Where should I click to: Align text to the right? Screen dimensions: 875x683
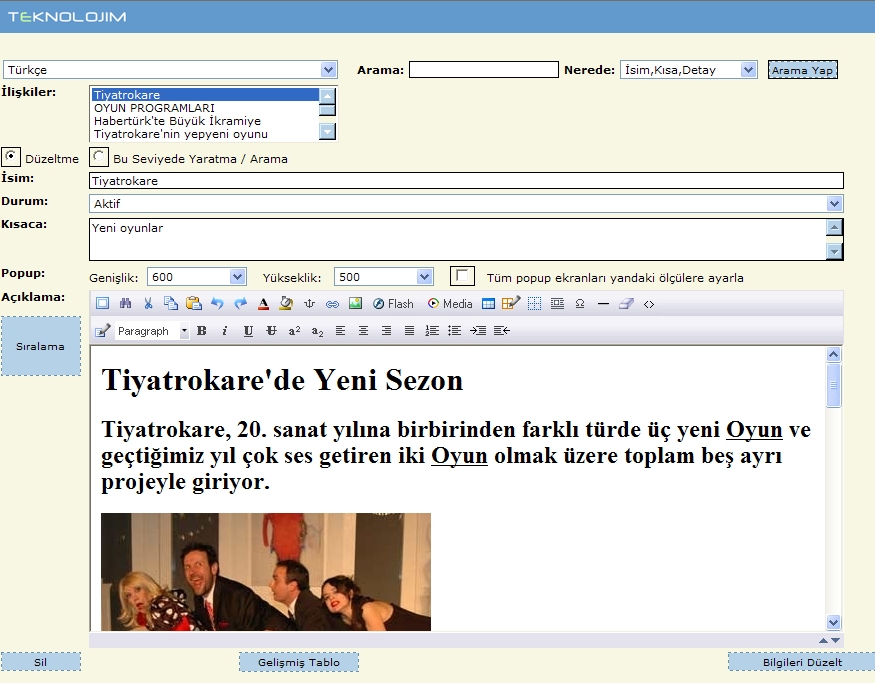click(x=386, y=331)
